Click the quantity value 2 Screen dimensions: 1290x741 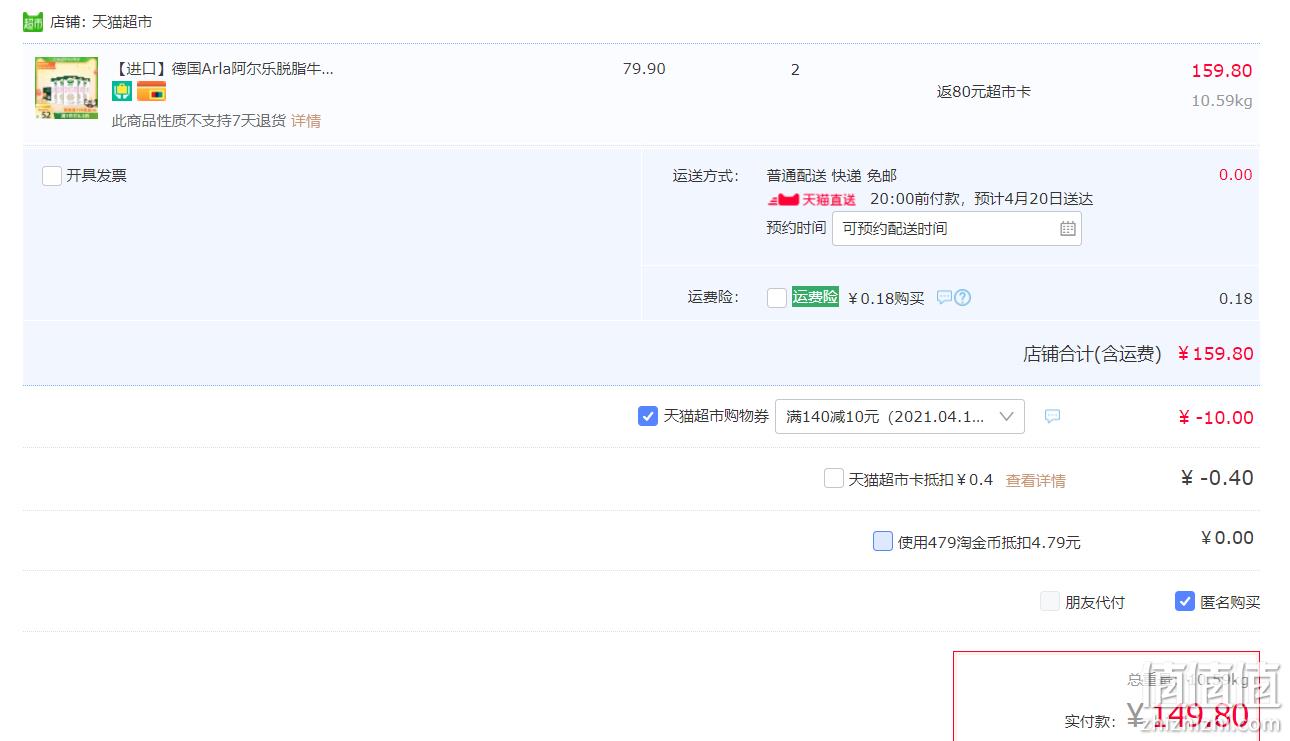tap(795, 70)
